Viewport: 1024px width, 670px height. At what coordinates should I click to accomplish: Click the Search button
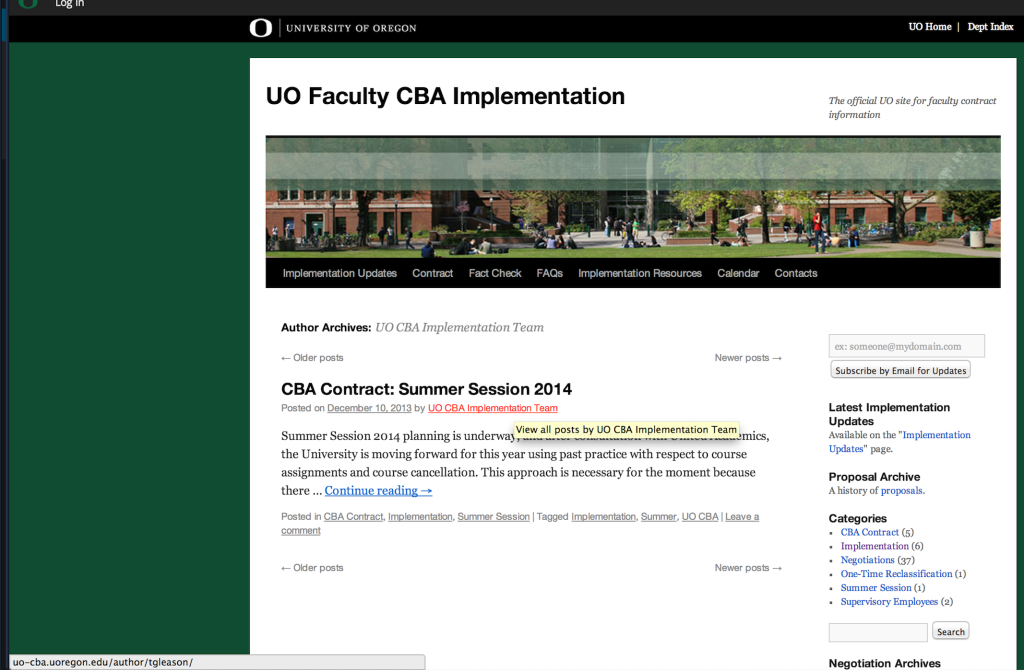[950, 631]
